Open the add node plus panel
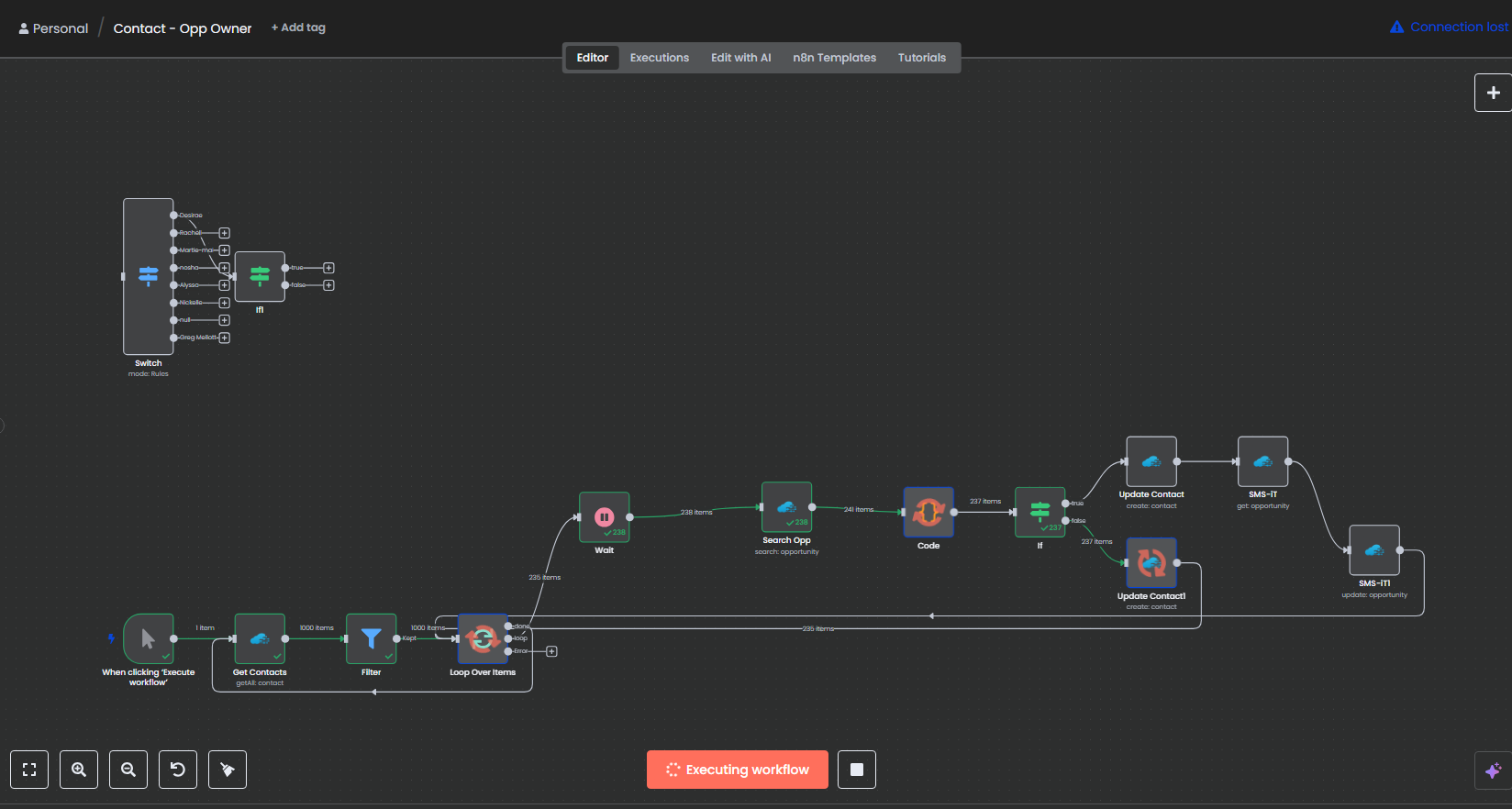The height and width of the screenshot is (809, 1512). point(1493,93)
